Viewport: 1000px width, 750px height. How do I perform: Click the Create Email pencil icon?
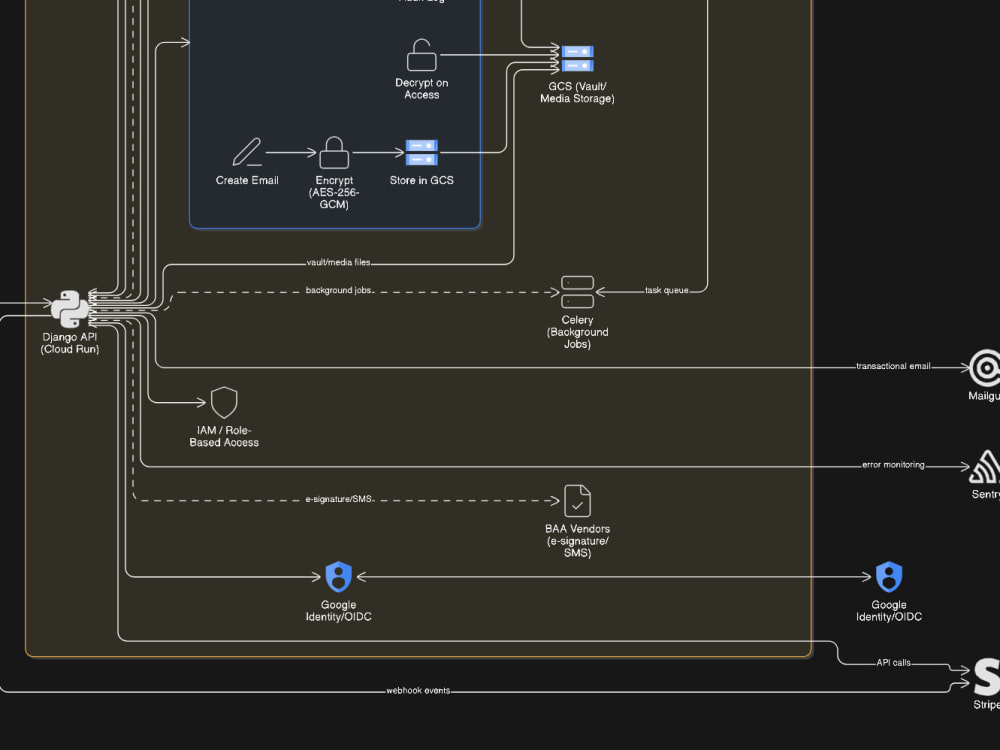[247, 152]
